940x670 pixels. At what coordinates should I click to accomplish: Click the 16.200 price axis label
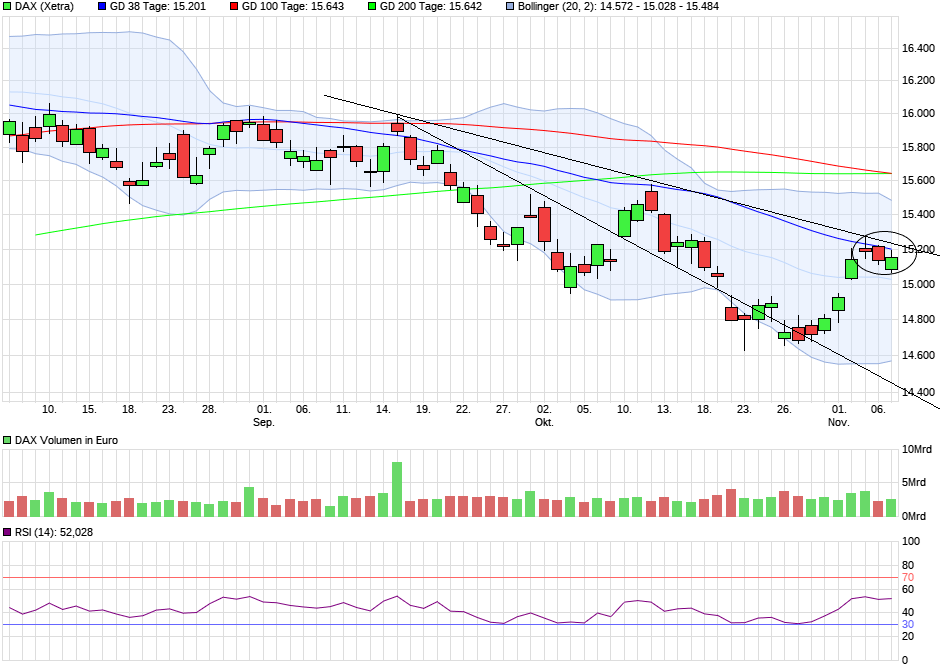[918, 80]
